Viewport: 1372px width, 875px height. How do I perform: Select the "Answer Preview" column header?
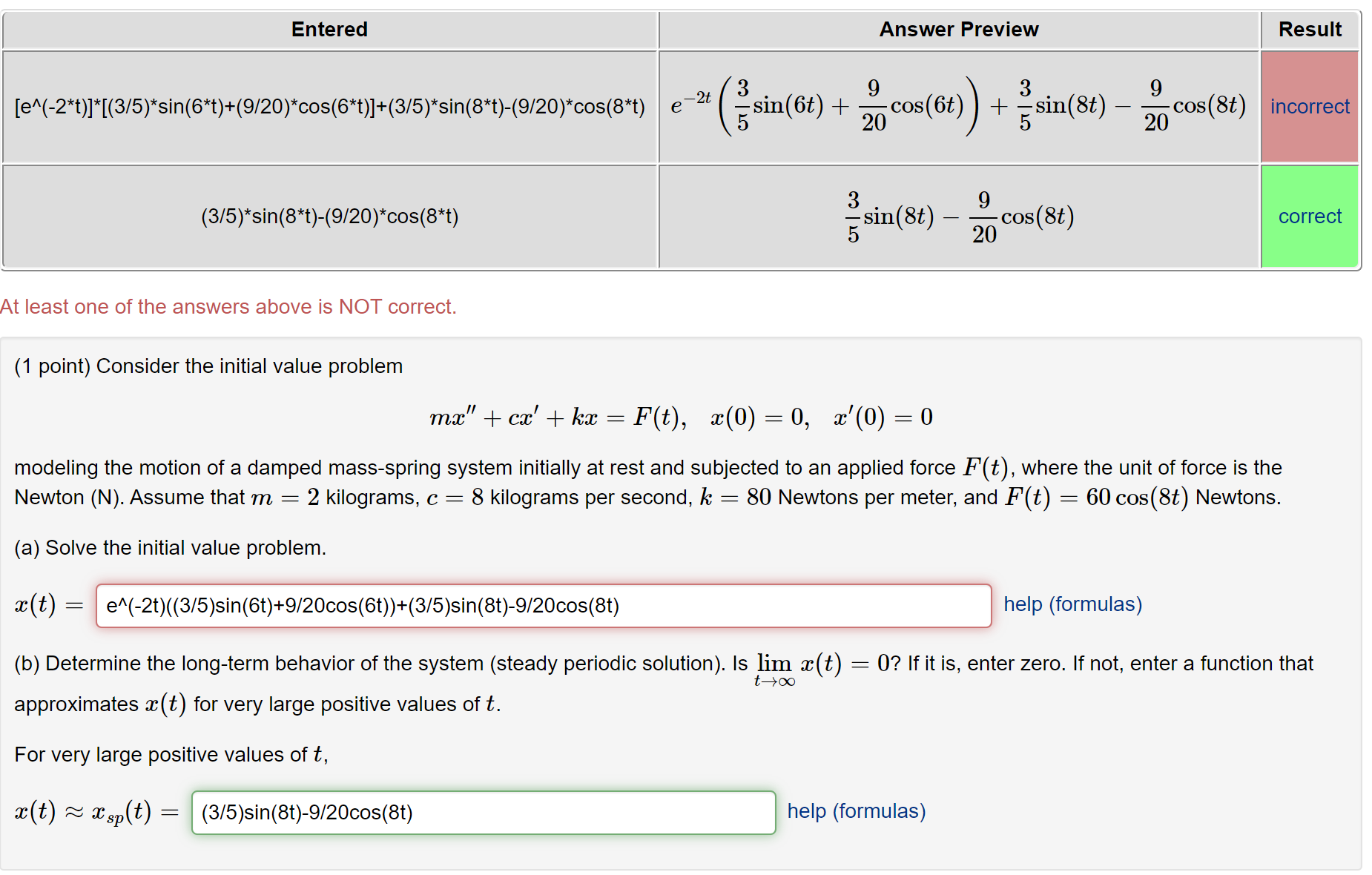959,30
